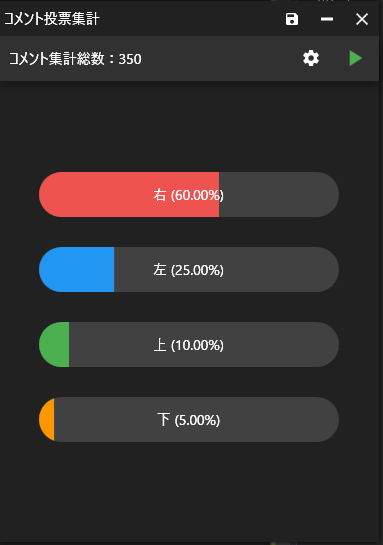Image resolution: width=383 pixels, height=545 pixels.
Task: Minimize the コメント投票集計 window
Action: tap(327, 19)
